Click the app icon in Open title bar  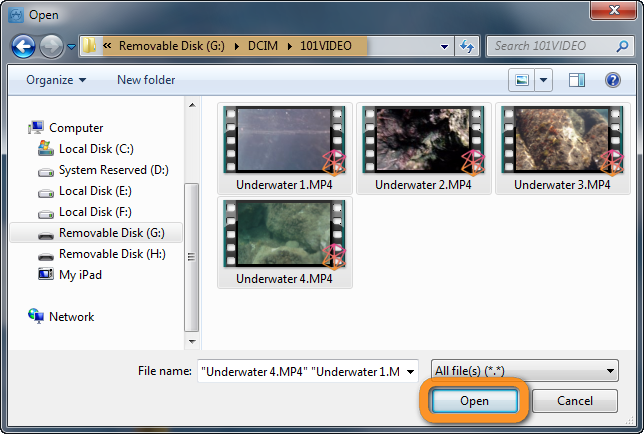point(16,15)
